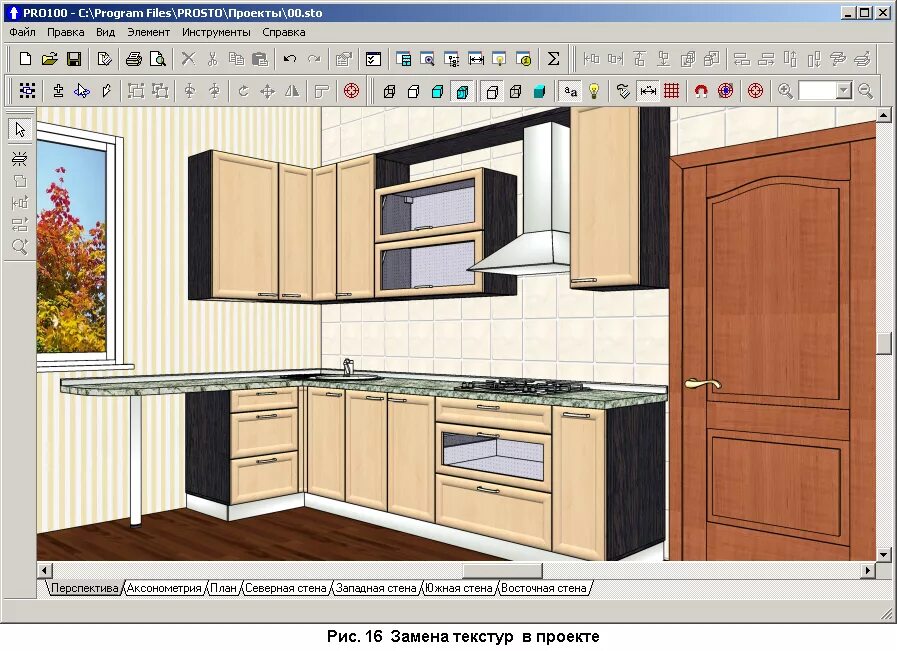The image size is (897, 651).
Task: Switch to the Аксонометрия tab
Action: click(x=164, y=588)
